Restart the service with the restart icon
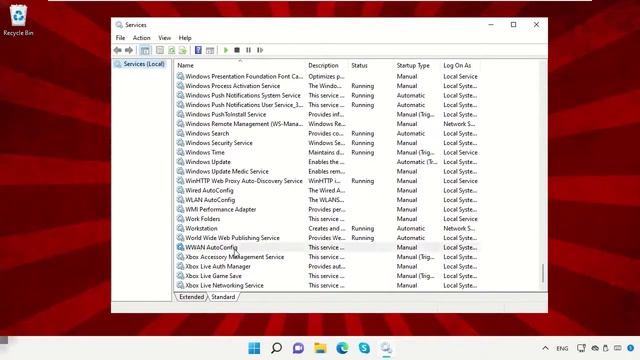 point(260,50)
